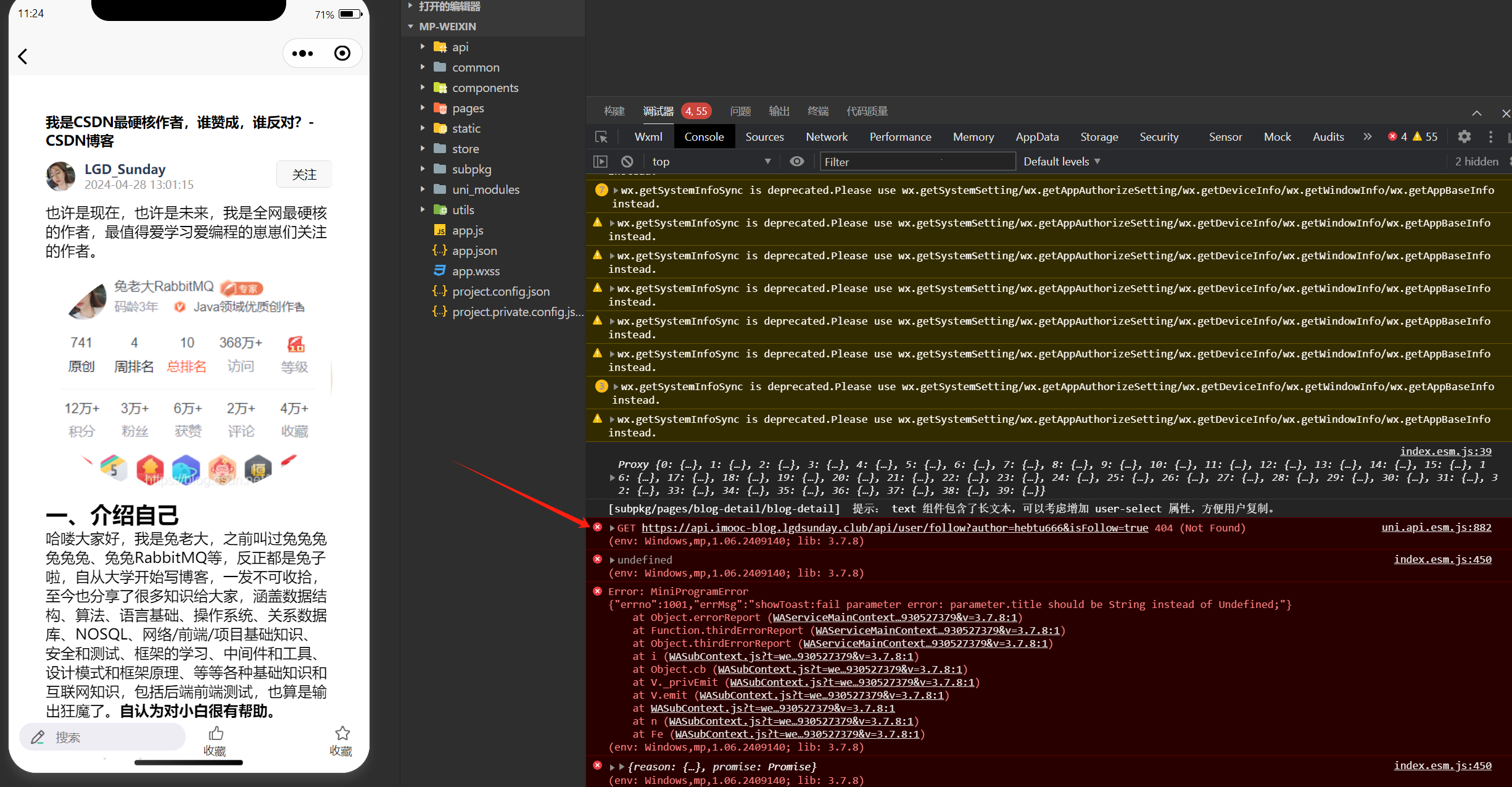Switch to the Memory tab
The height and width of the screenshot is (787, 1512).
973,137
